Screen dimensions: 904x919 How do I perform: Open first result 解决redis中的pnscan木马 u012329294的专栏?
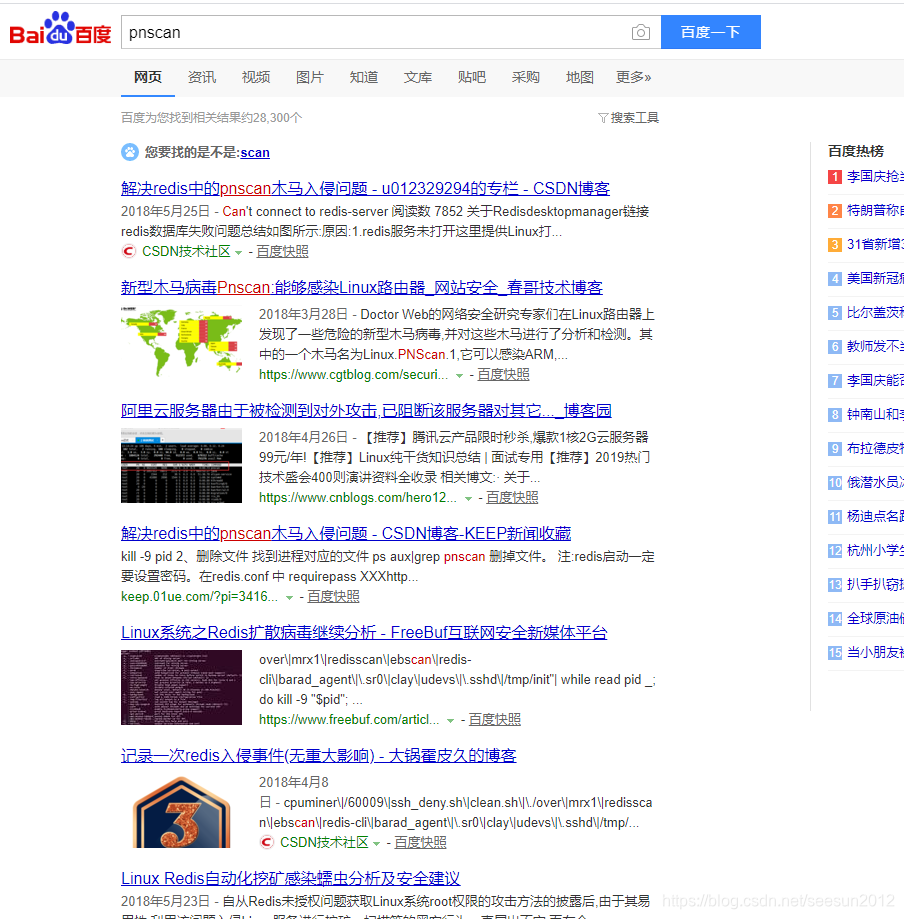coord(365,188)
